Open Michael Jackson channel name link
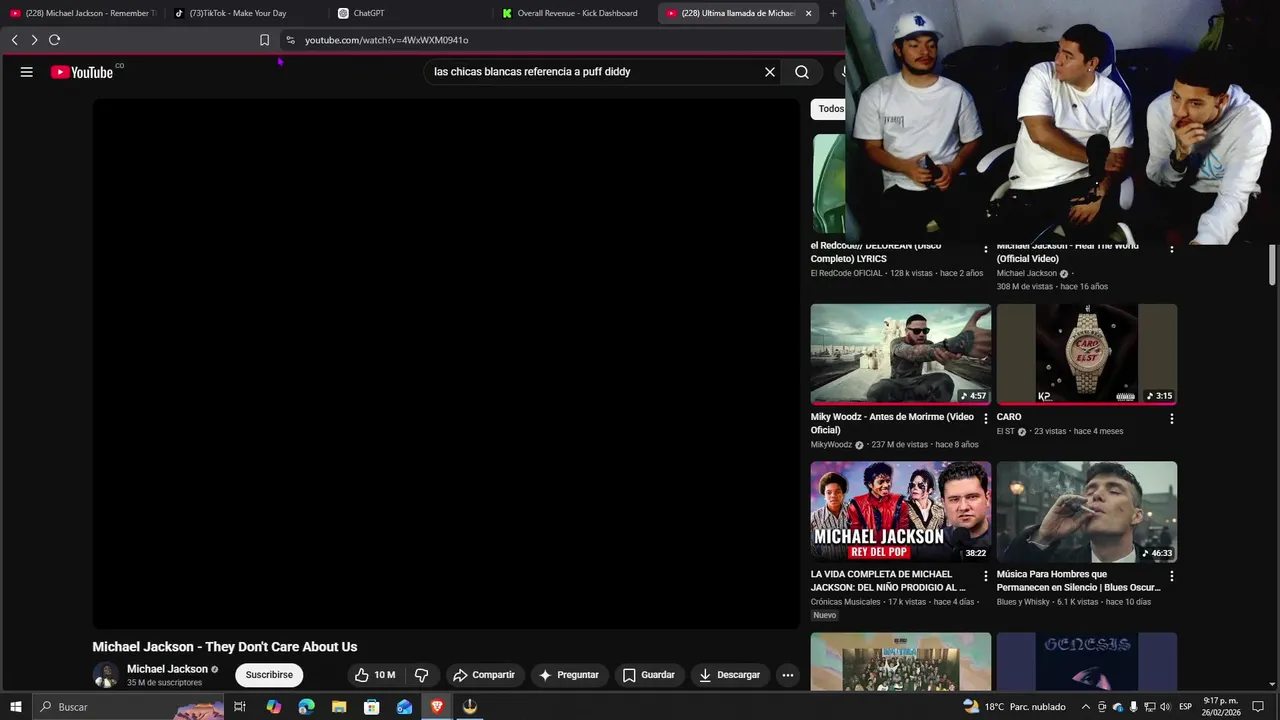1280x720 pixels. 167,669
